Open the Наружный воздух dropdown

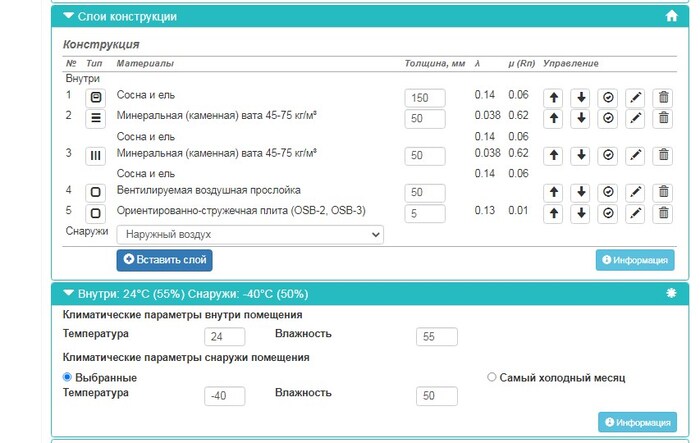250,234
